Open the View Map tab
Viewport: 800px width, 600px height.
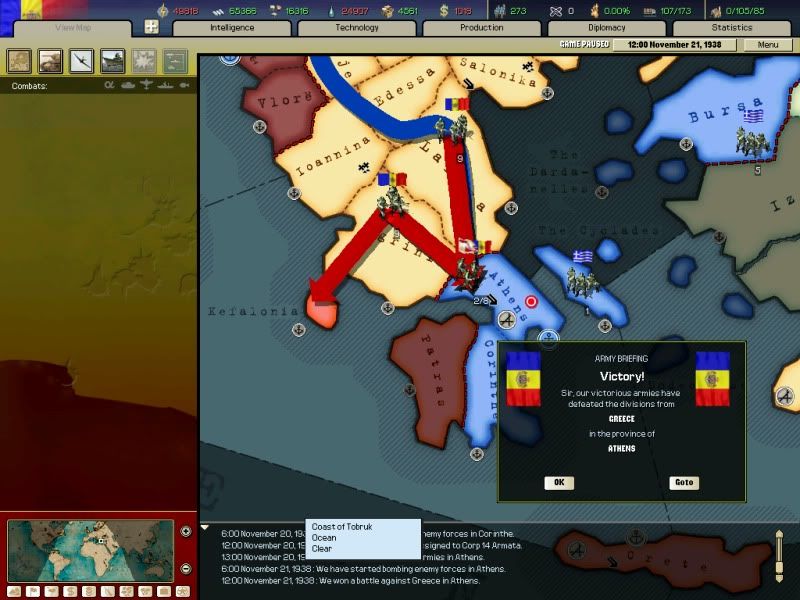pyautogui.click(x=73, y=28)
